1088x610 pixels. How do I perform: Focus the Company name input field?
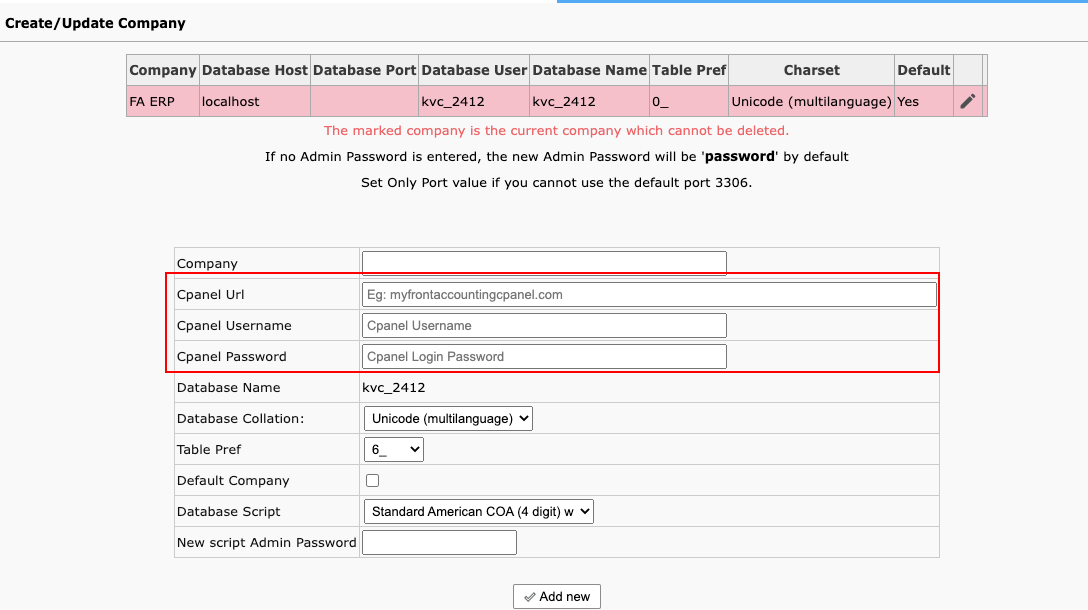(x=544, y=263)
